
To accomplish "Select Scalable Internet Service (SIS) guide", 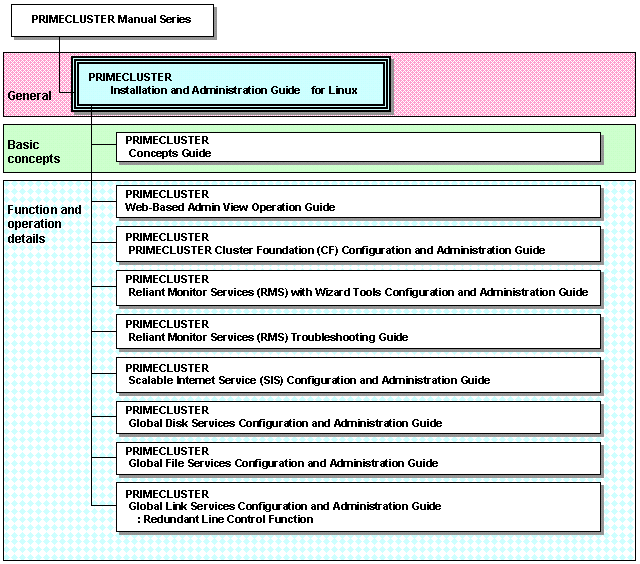I will pyautogui.click(x=358, y=375).
